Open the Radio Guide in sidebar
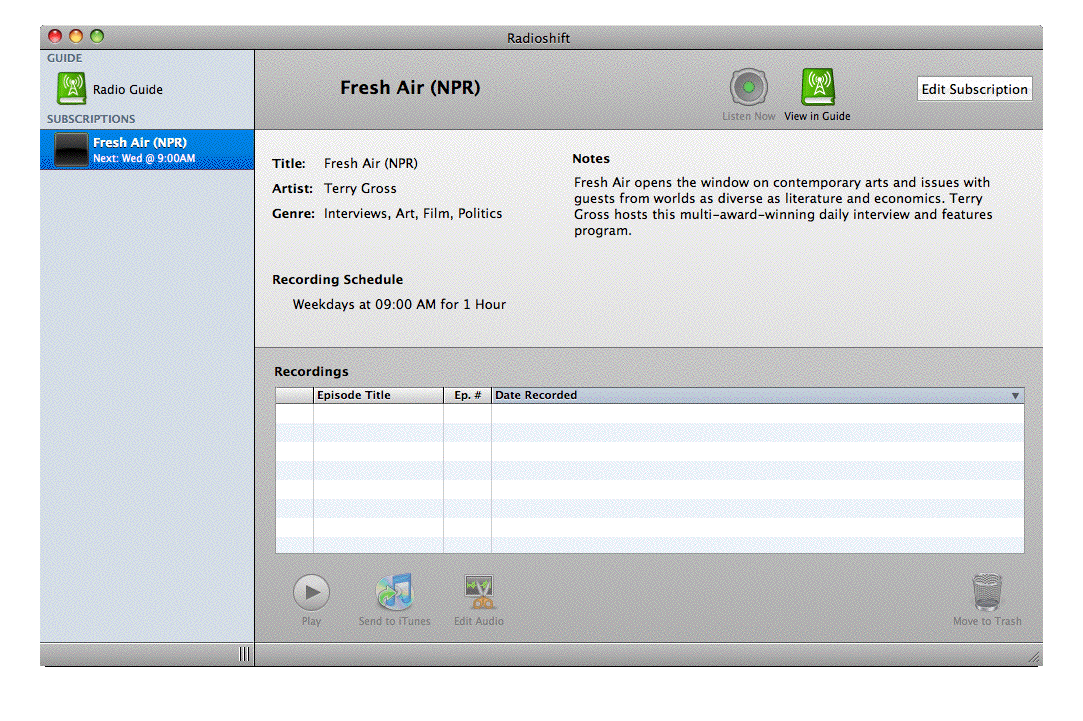1083x721 pixels. [72, 89]
